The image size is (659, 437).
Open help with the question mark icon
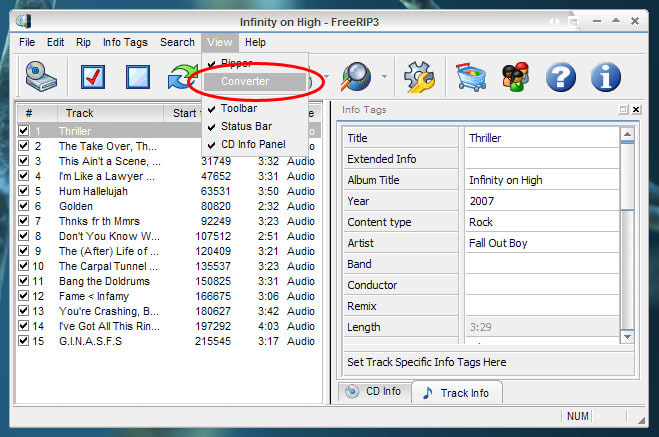coord(561,77)
